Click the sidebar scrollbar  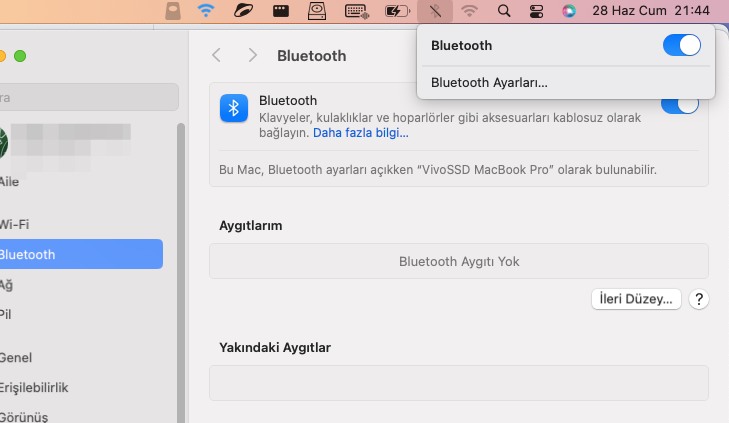[180, 272]
